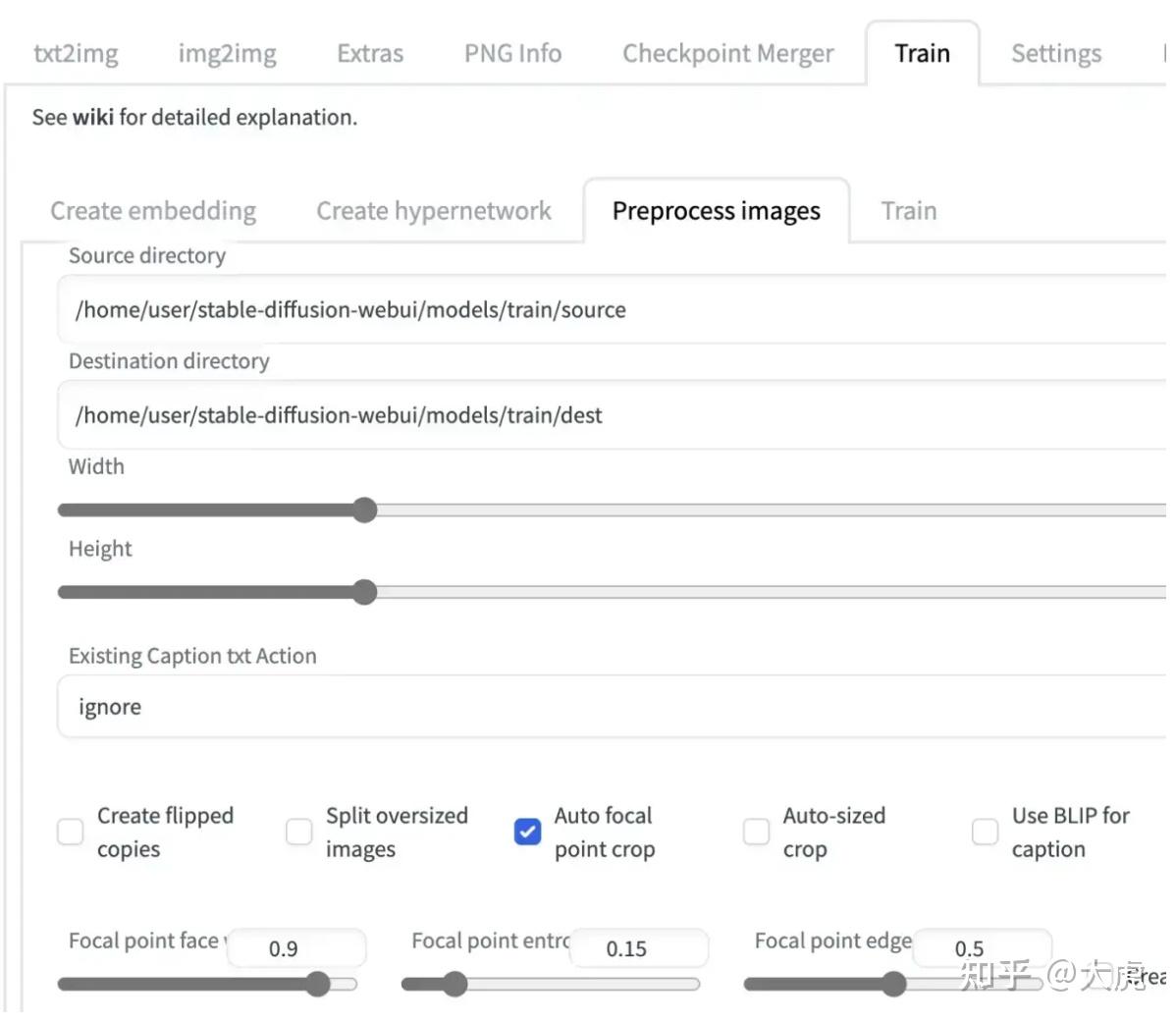The image size is (1176, 1023).
Task: Toggle the Split oversized images checkbox
Action: 299,832
